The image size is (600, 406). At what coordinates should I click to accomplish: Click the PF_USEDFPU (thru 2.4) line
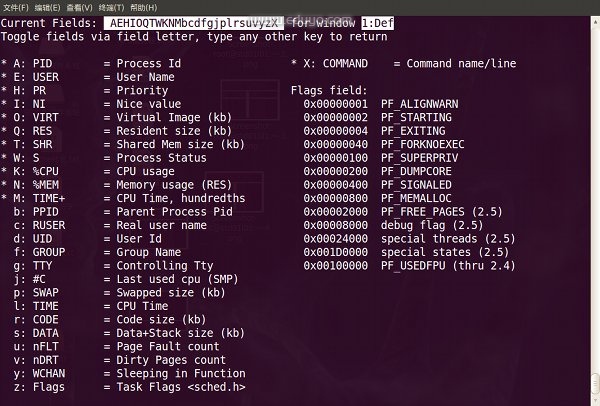click(410, 265)
